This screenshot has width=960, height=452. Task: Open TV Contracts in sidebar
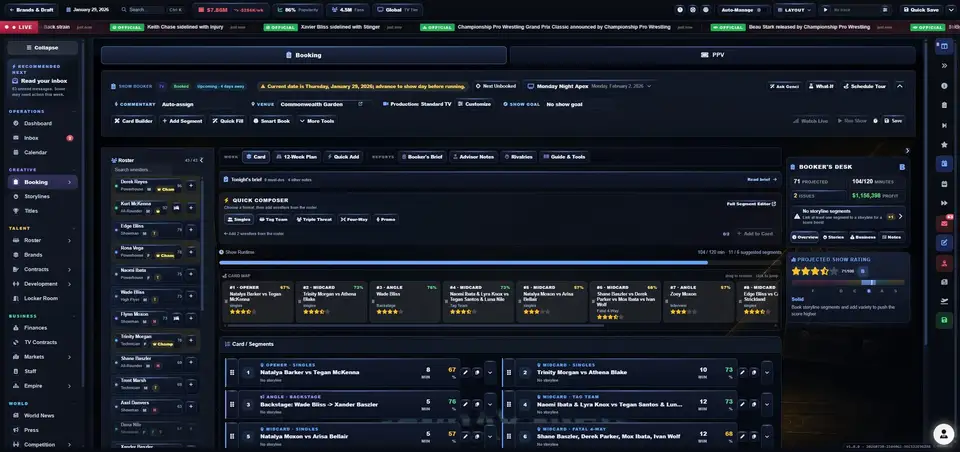coord(42,342)
